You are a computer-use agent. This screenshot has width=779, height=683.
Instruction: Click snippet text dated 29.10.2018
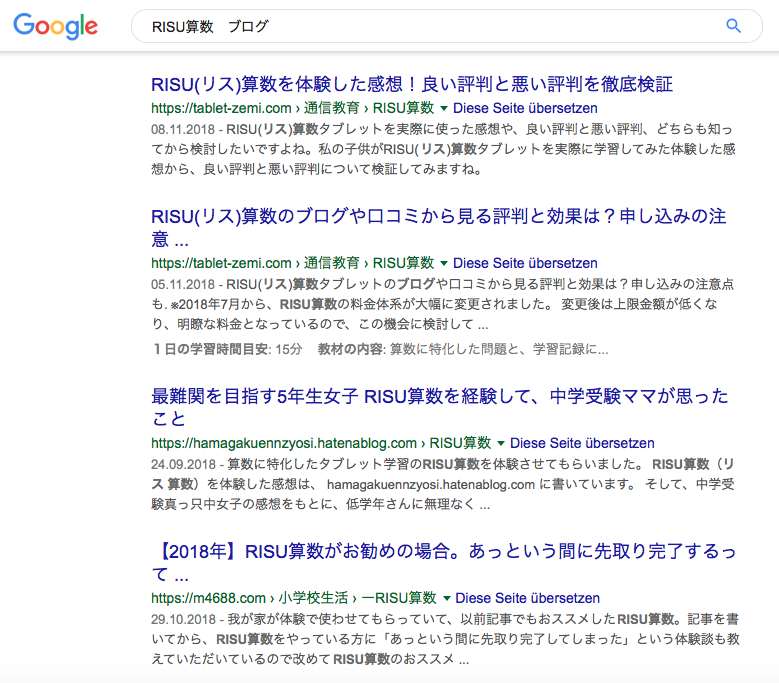(445, 639)
